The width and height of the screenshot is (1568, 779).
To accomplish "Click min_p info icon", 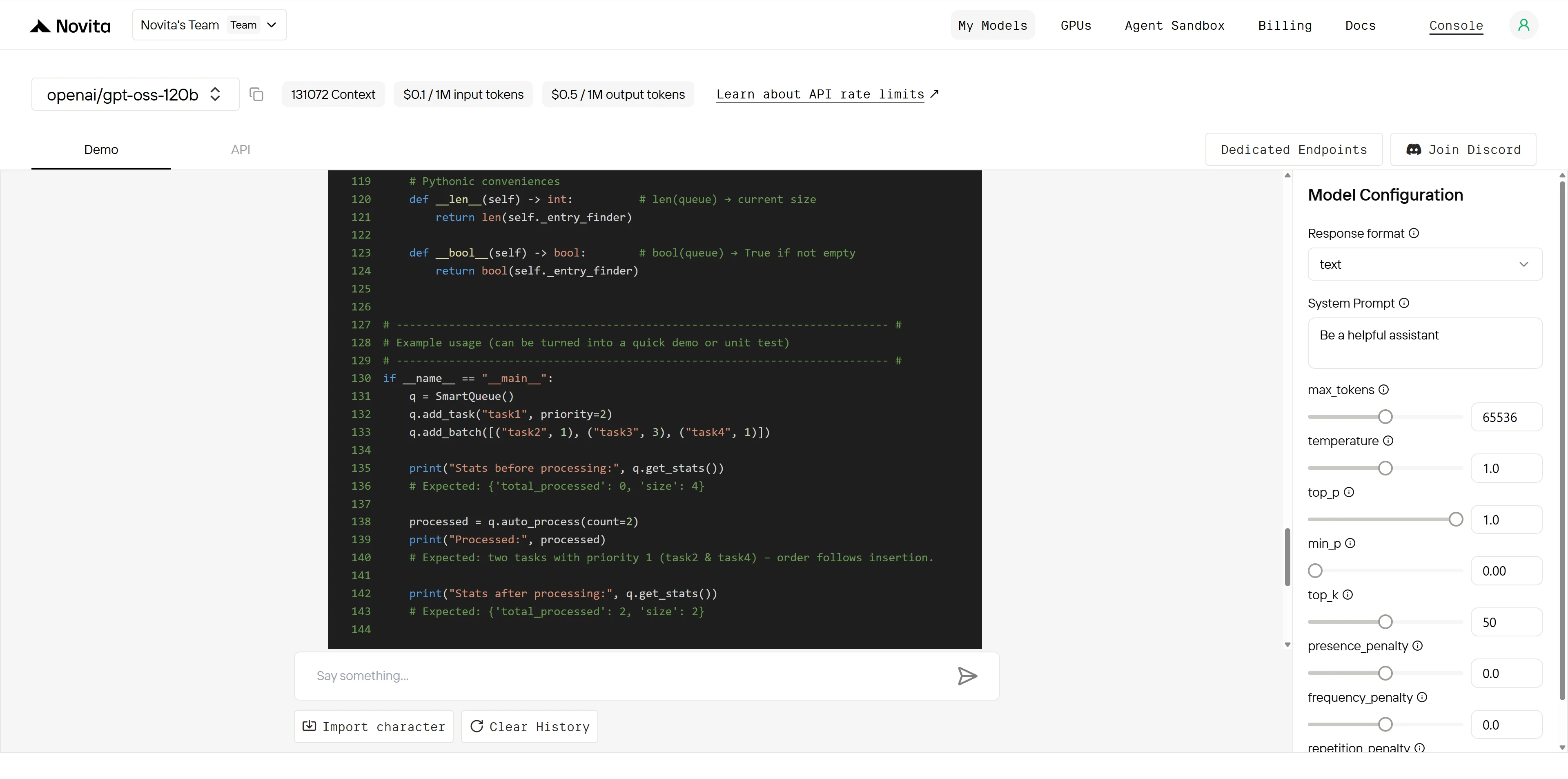I will click(x=1350, y=543).
